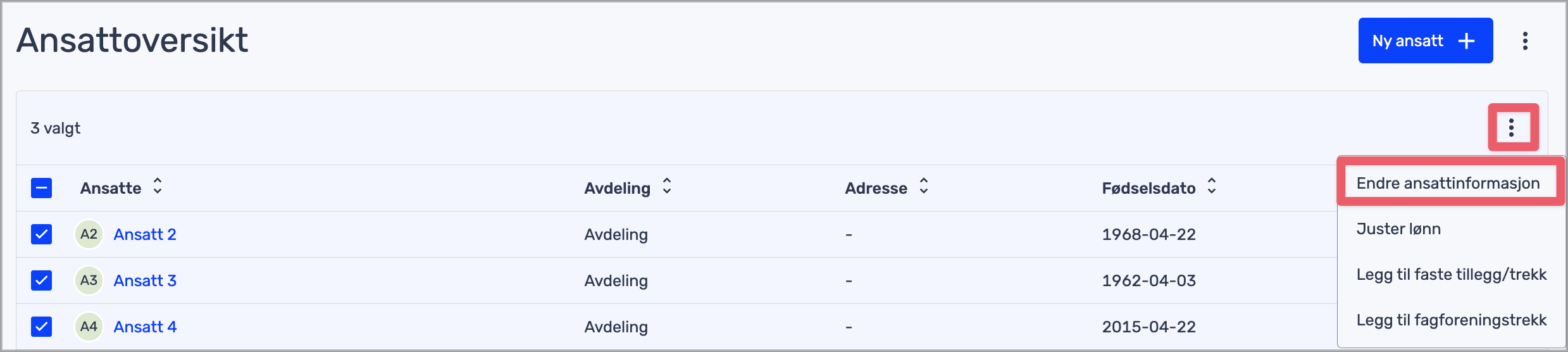Image resolution: width=1568 pixels, height=352 pixels.
Task: Uncheck the Ansatt 3 row checkbox
Action: click(x=42, y=280)
